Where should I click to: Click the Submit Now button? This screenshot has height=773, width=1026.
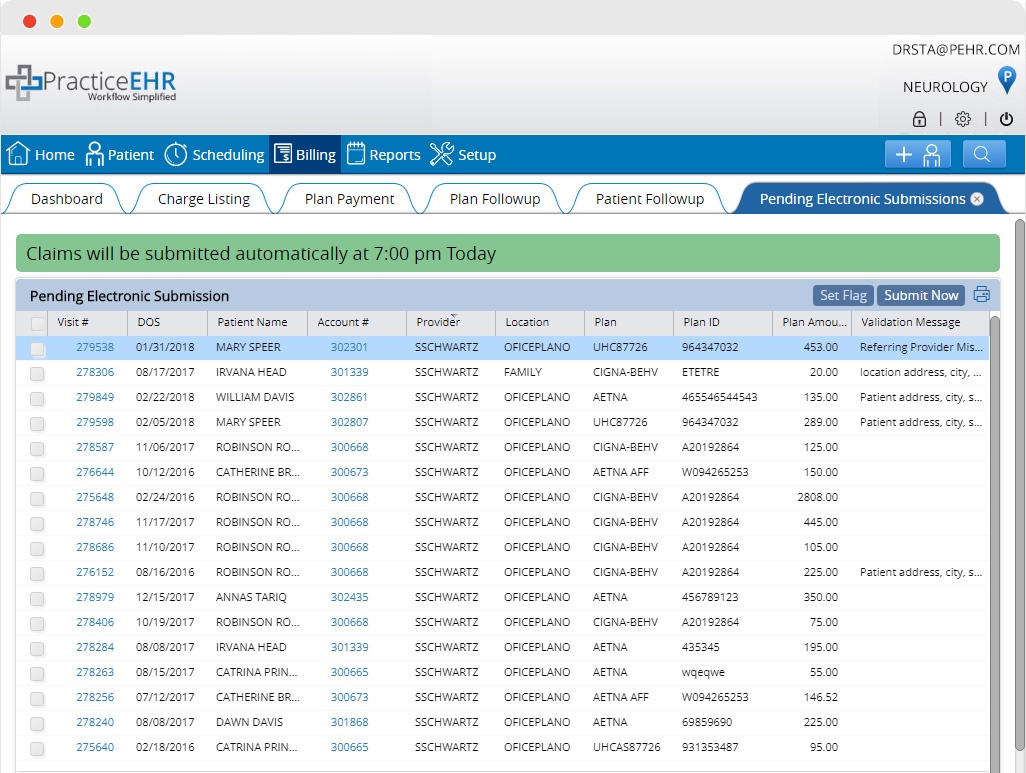coord(921,295)
